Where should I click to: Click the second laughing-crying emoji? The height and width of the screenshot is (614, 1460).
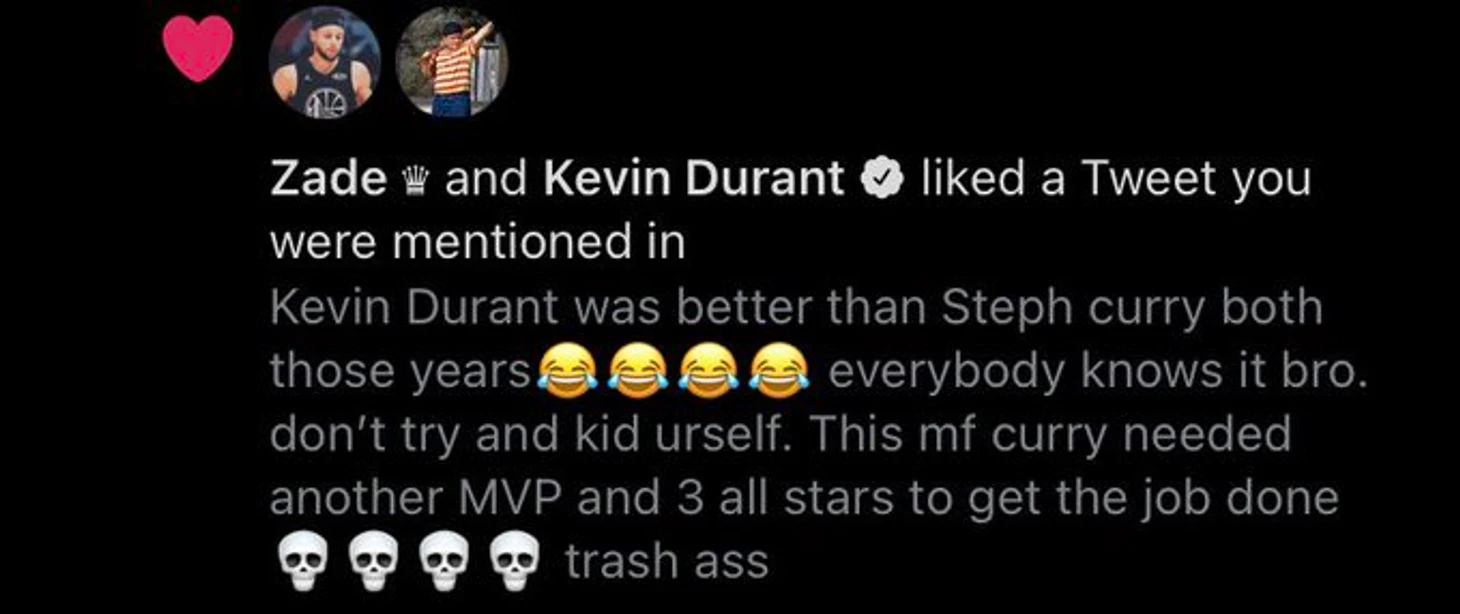[x=637, y=372]
